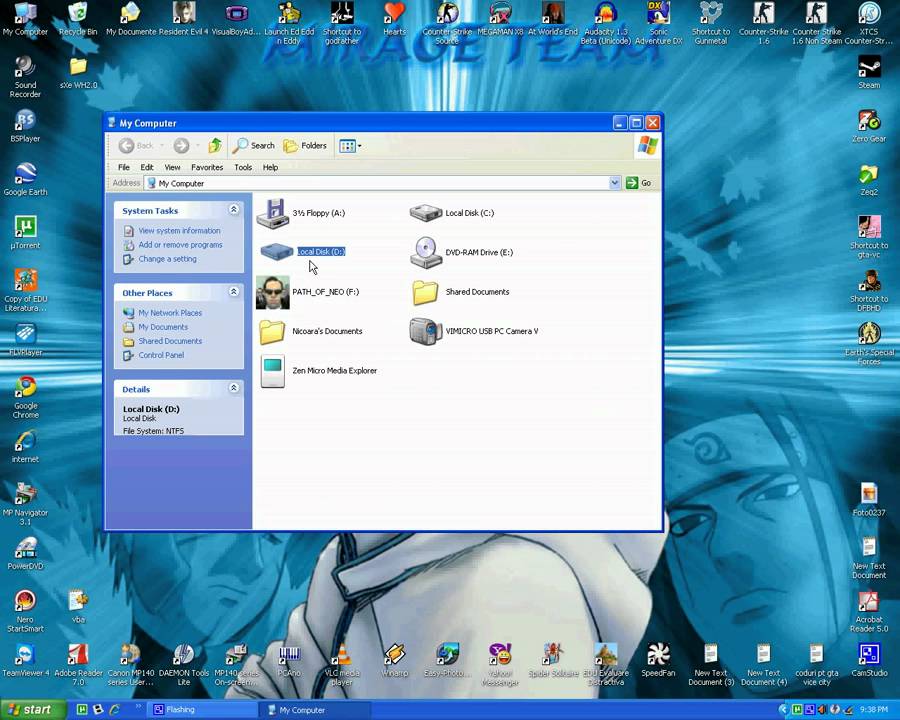Switch to Flashing taskbar window

coord(201,710)
